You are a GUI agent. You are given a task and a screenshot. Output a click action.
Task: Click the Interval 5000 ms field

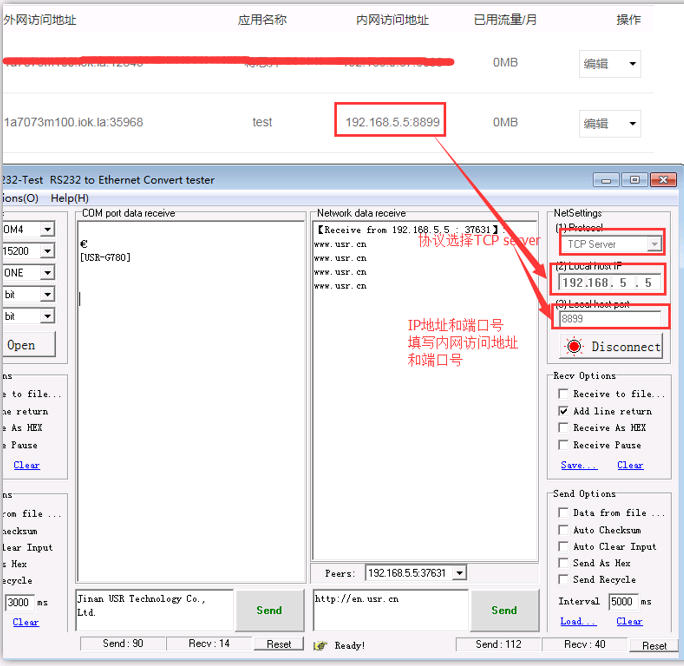pyautogui.click(x=621, y=602)
